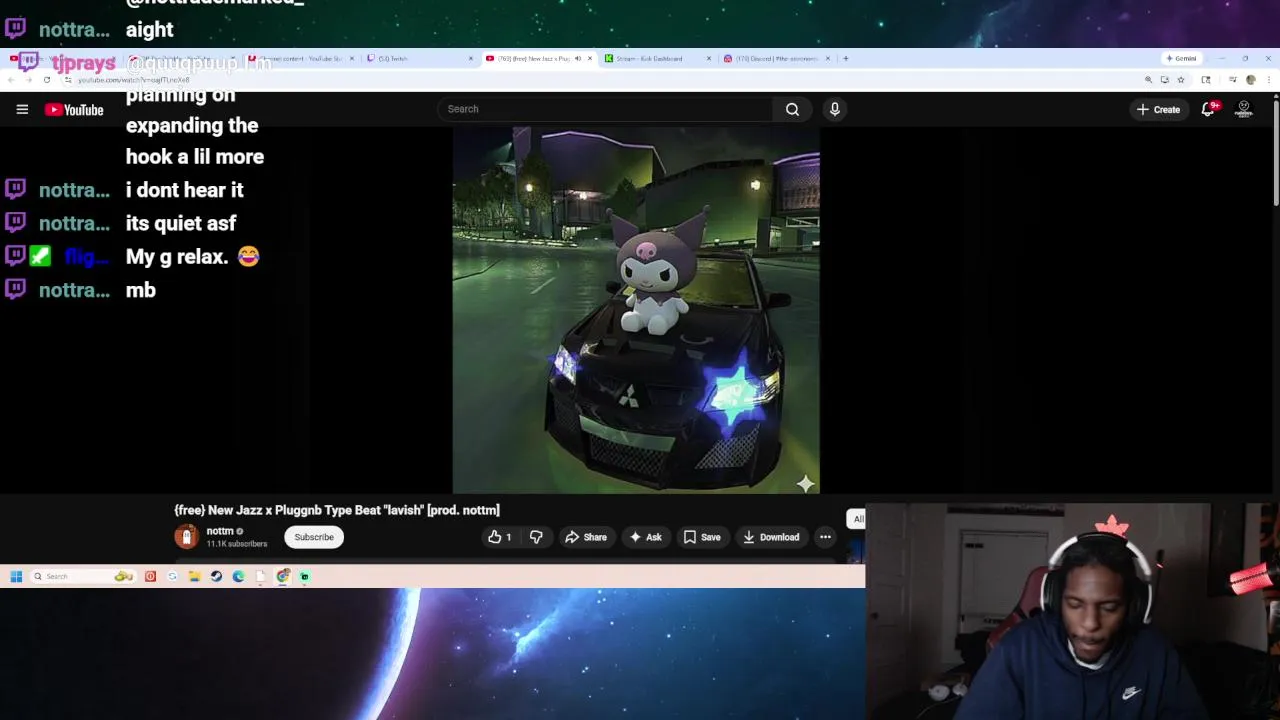
Task: Open the red icon app on taskbar
Action: tap(150, 576)
